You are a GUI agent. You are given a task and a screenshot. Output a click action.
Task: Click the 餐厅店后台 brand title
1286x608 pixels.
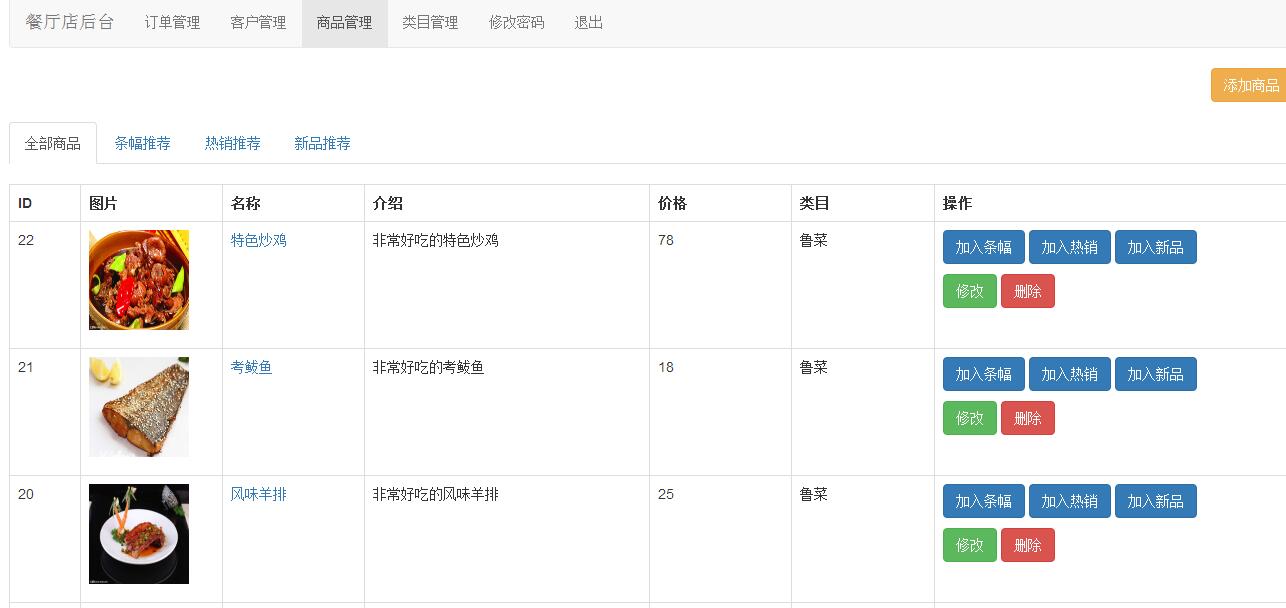point(70,23)
